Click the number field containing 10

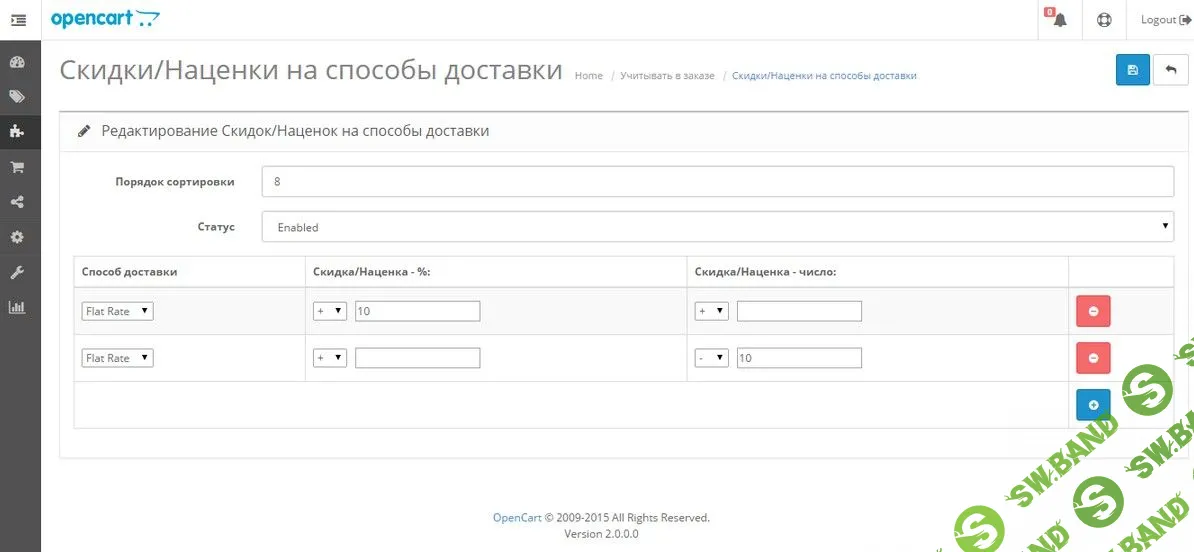pos(799,358)
